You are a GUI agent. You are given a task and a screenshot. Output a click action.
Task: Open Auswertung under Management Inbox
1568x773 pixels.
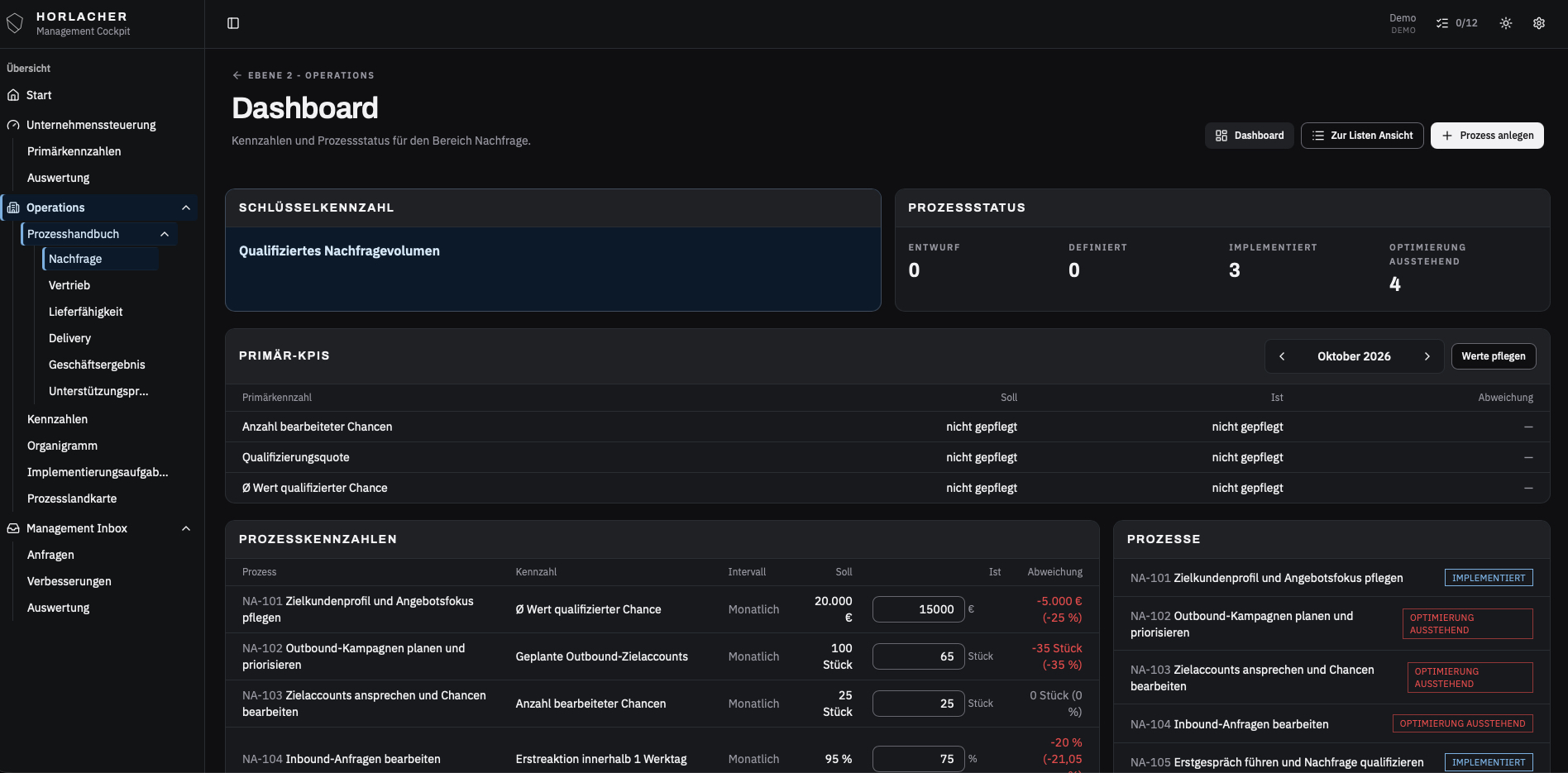(58, 608)
